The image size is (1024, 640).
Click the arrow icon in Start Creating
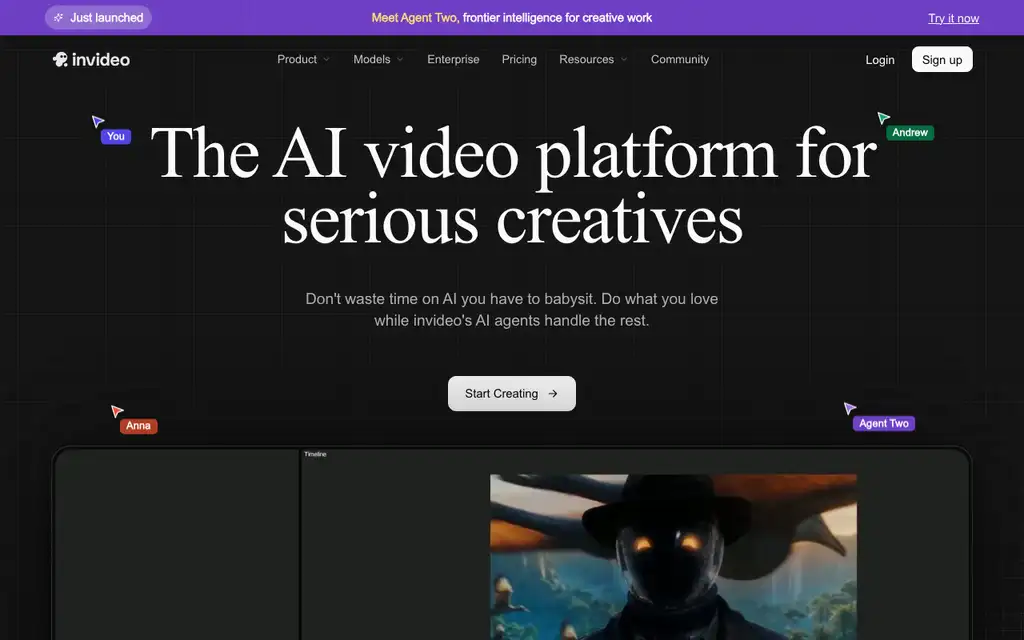pyautogui.click(x=552, y=394)
